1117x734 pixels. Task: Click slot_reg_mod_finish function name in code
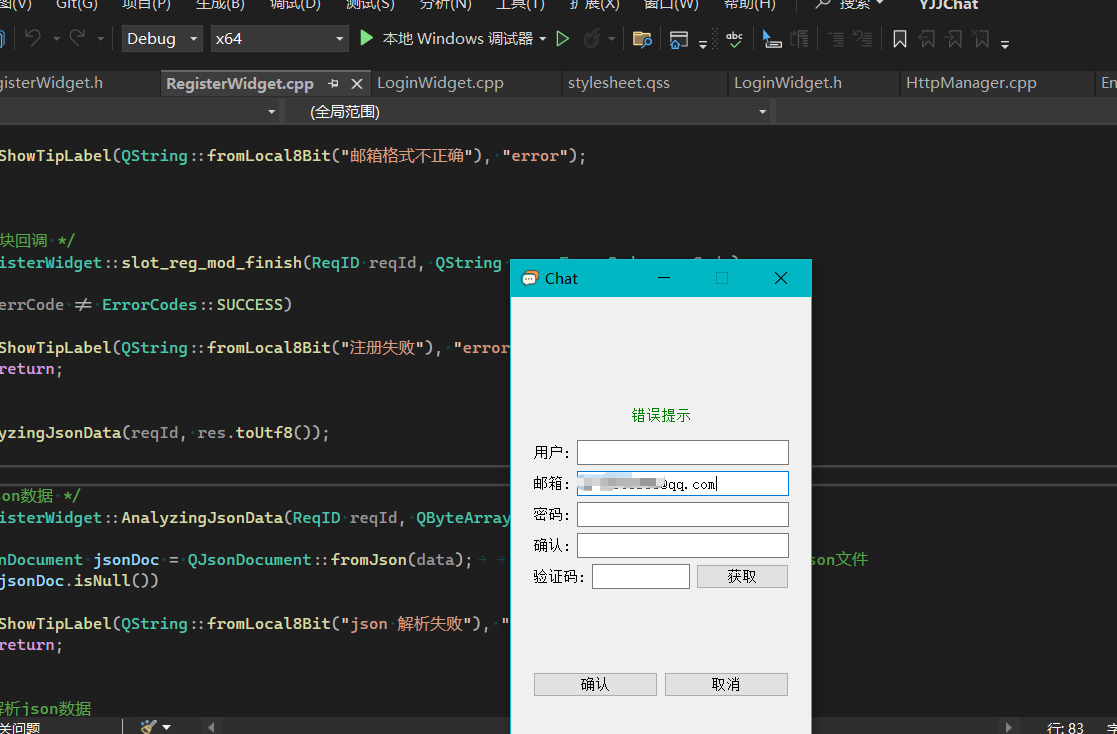pyautogui.click(x=212, y=263)
